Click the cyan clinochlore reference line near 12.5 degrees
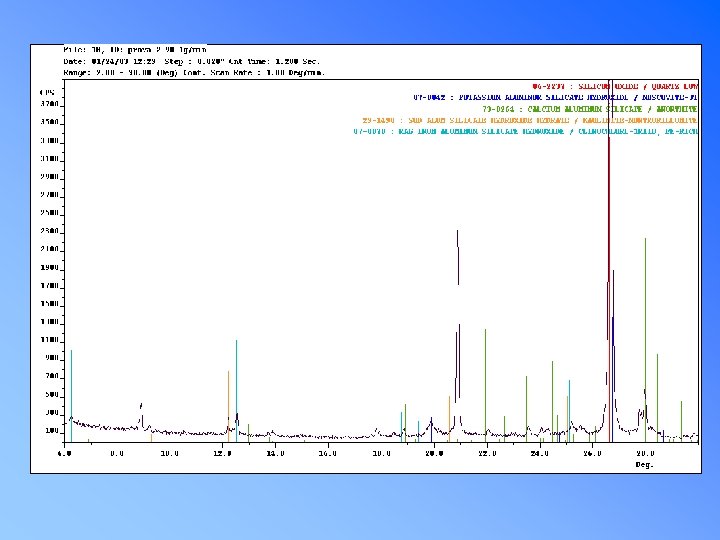This screenshot has height=540, width=720. click(236, 391)
